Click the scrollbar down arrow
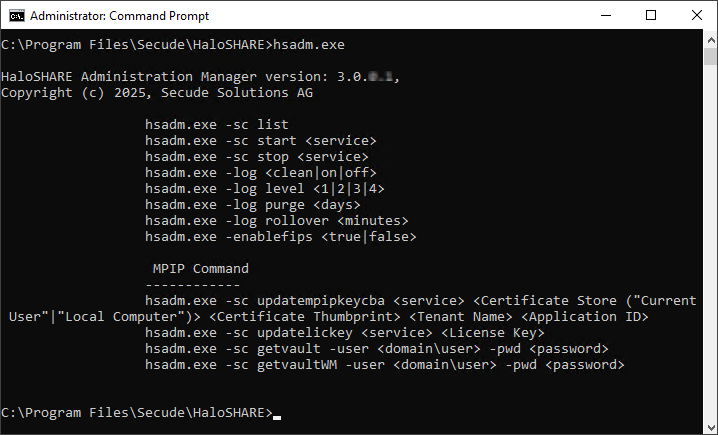 coord(709,427)
